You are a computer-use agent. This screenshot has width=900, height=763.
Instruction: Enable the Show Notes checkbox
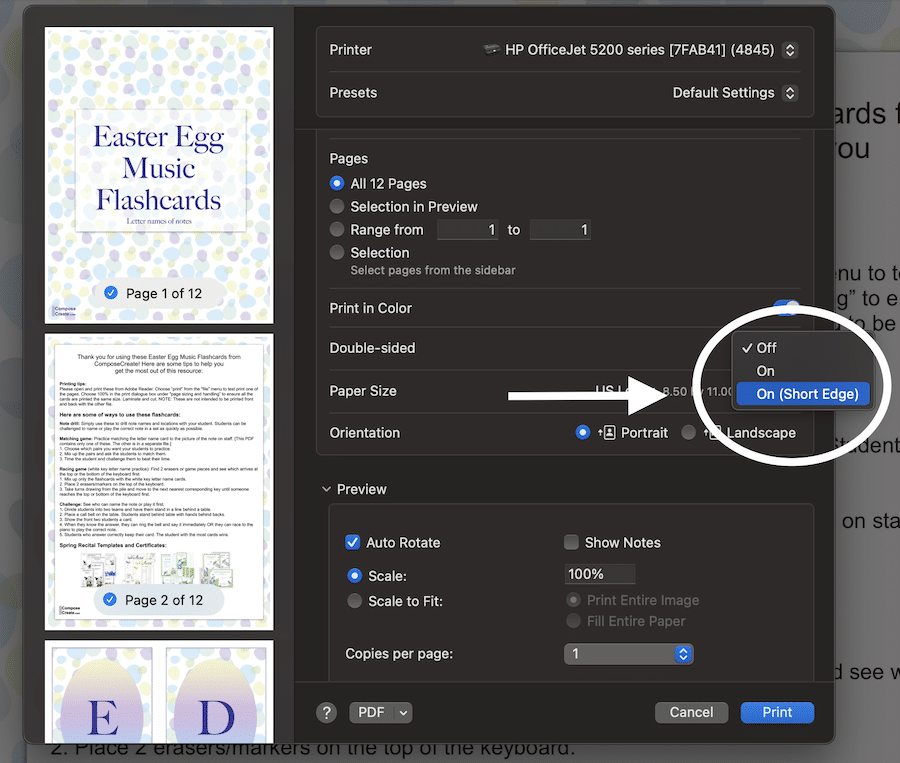click(x=570, y=542)
